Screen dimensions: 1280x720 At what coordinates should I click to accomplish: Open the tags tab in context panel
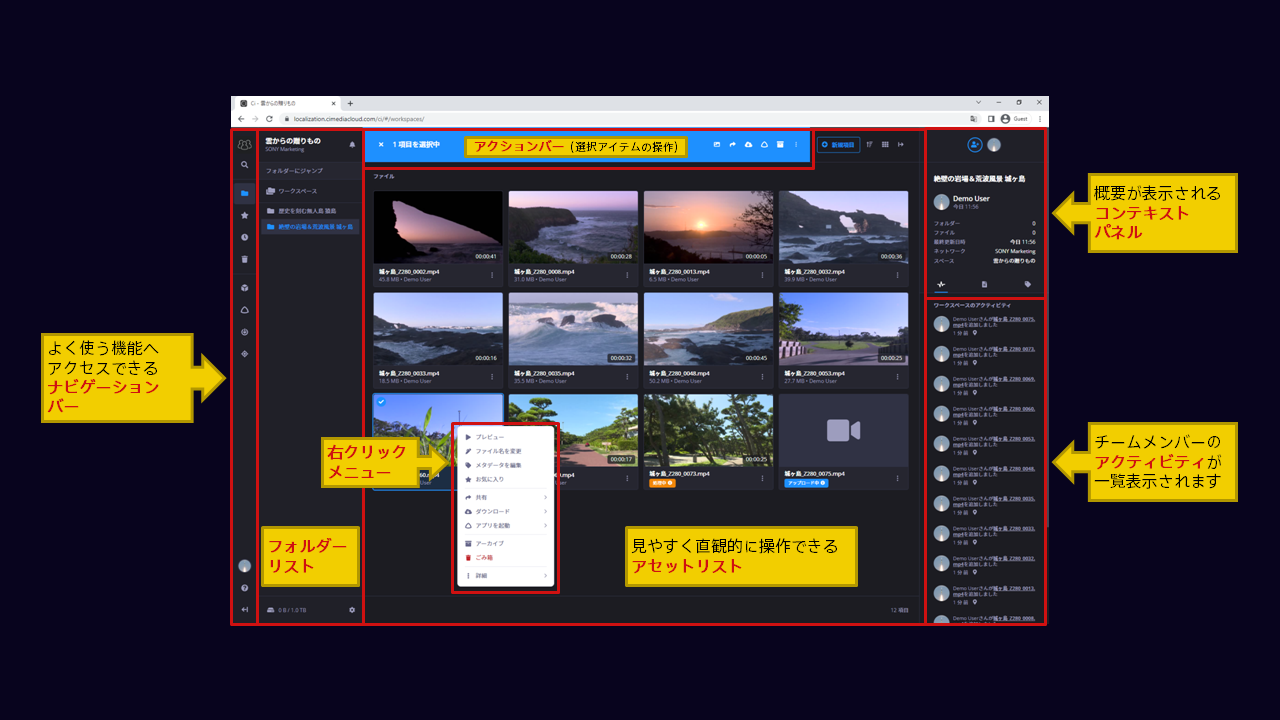[1027, 284]
